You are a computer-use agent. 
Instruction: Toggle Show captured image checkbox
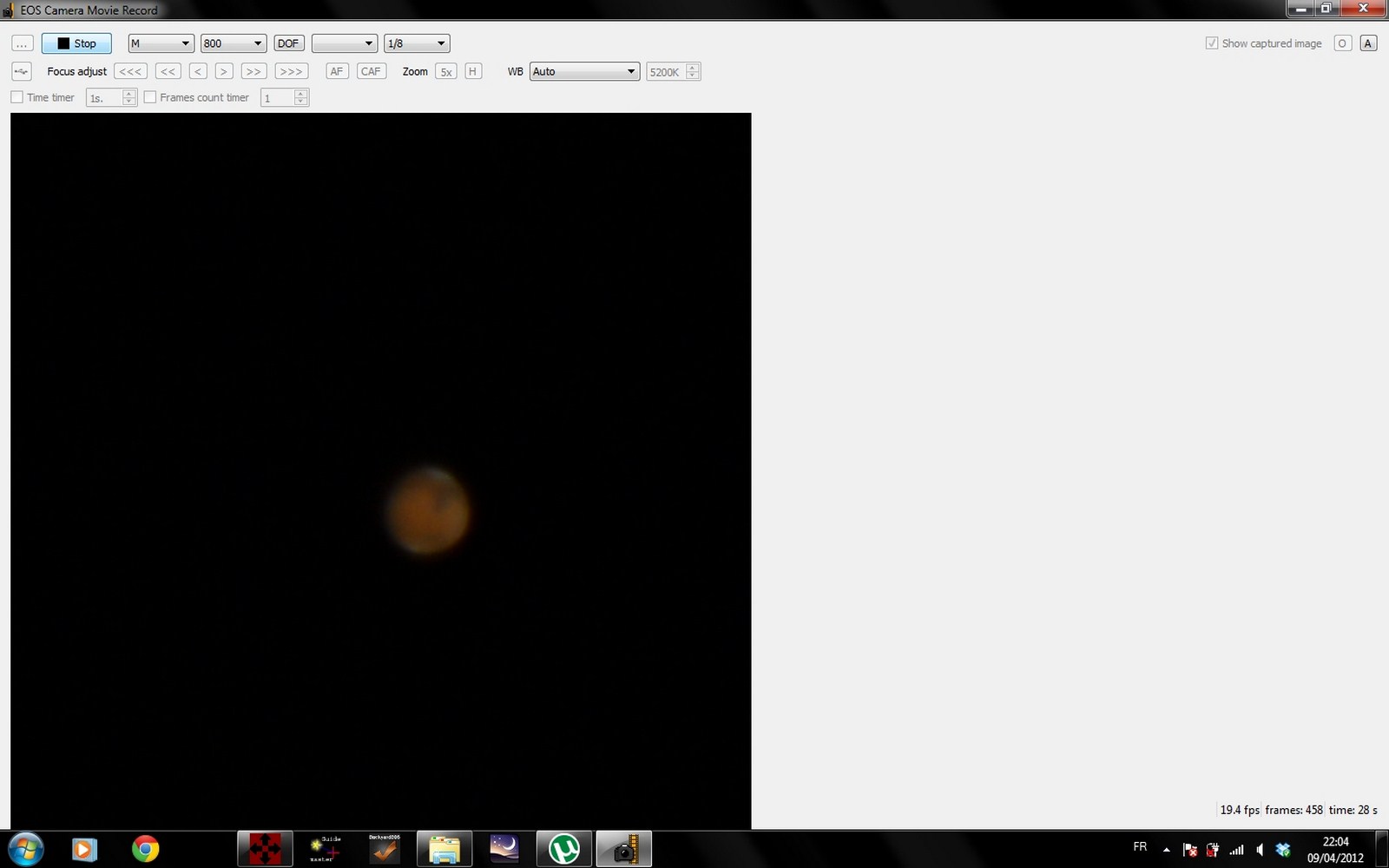(x=1212, y=43)
